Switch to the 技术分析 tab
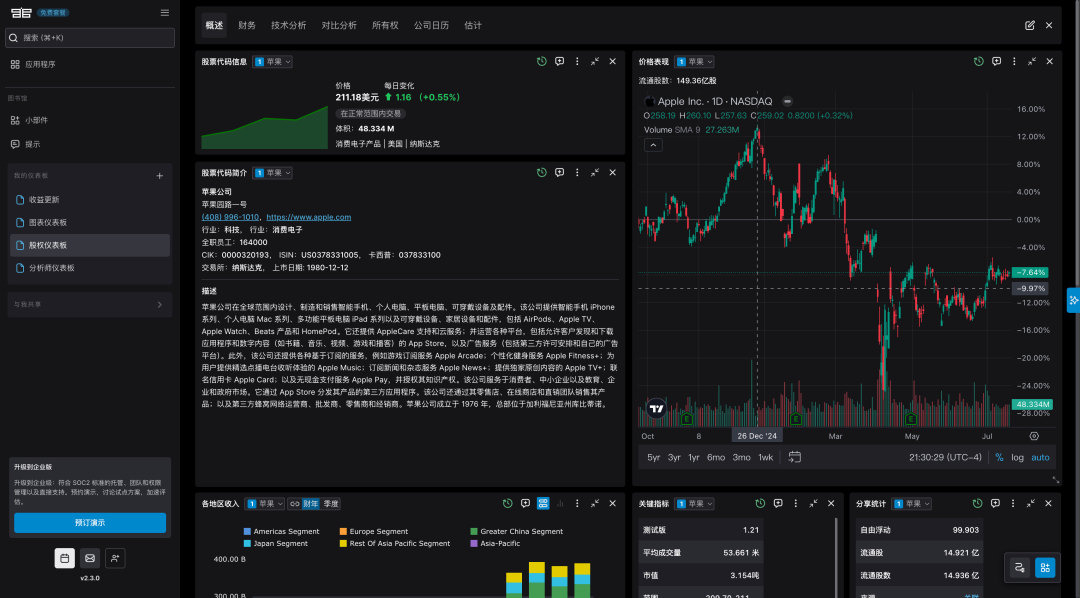Image resolution: width=1080 pixels, height=598 pixels. tap(289, 25)
